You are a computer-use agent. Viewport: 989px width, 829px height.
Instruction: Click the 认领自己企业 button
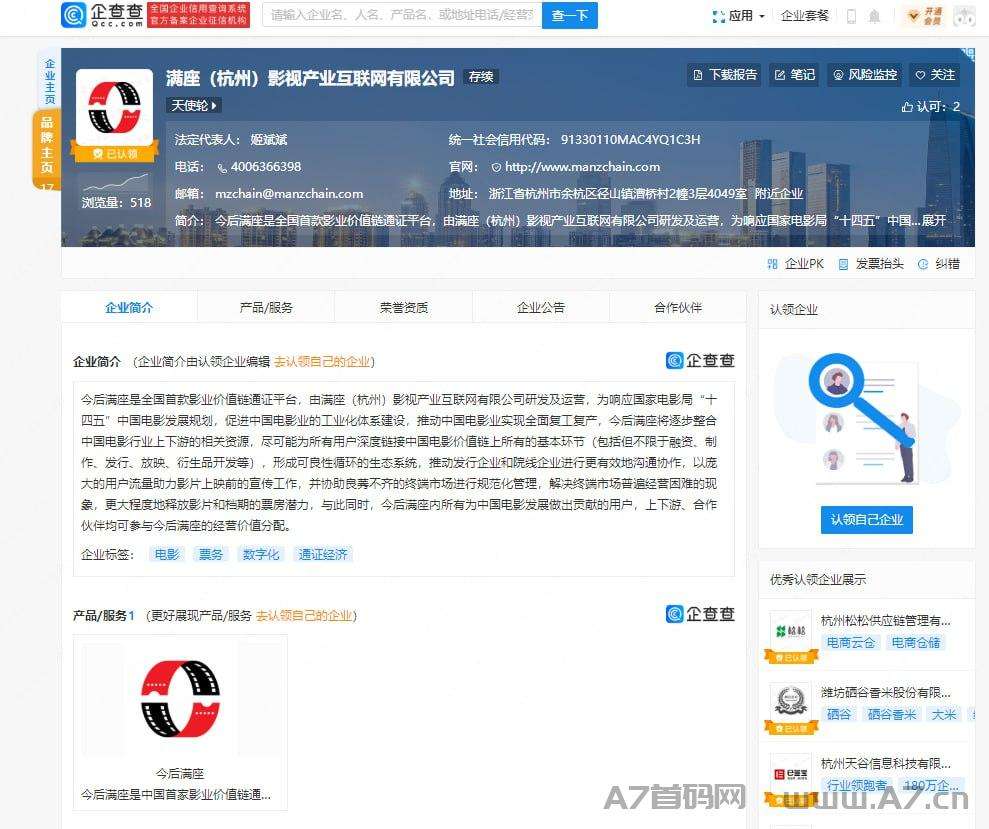click(x=867, y=520)
